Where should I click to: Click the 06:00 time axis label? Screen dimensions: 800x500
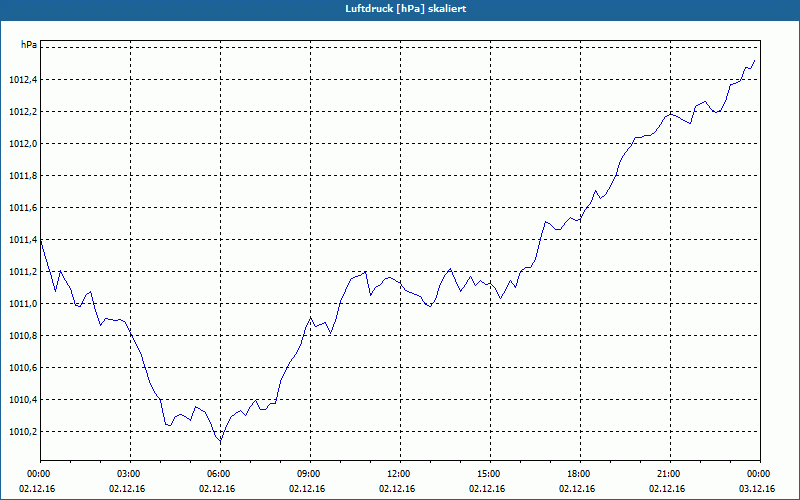tap(220, 474)
